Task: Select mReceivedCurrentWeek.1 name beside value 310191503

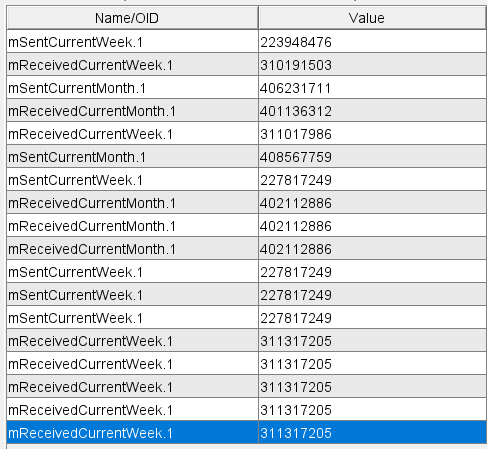Action: click(132, 65)
